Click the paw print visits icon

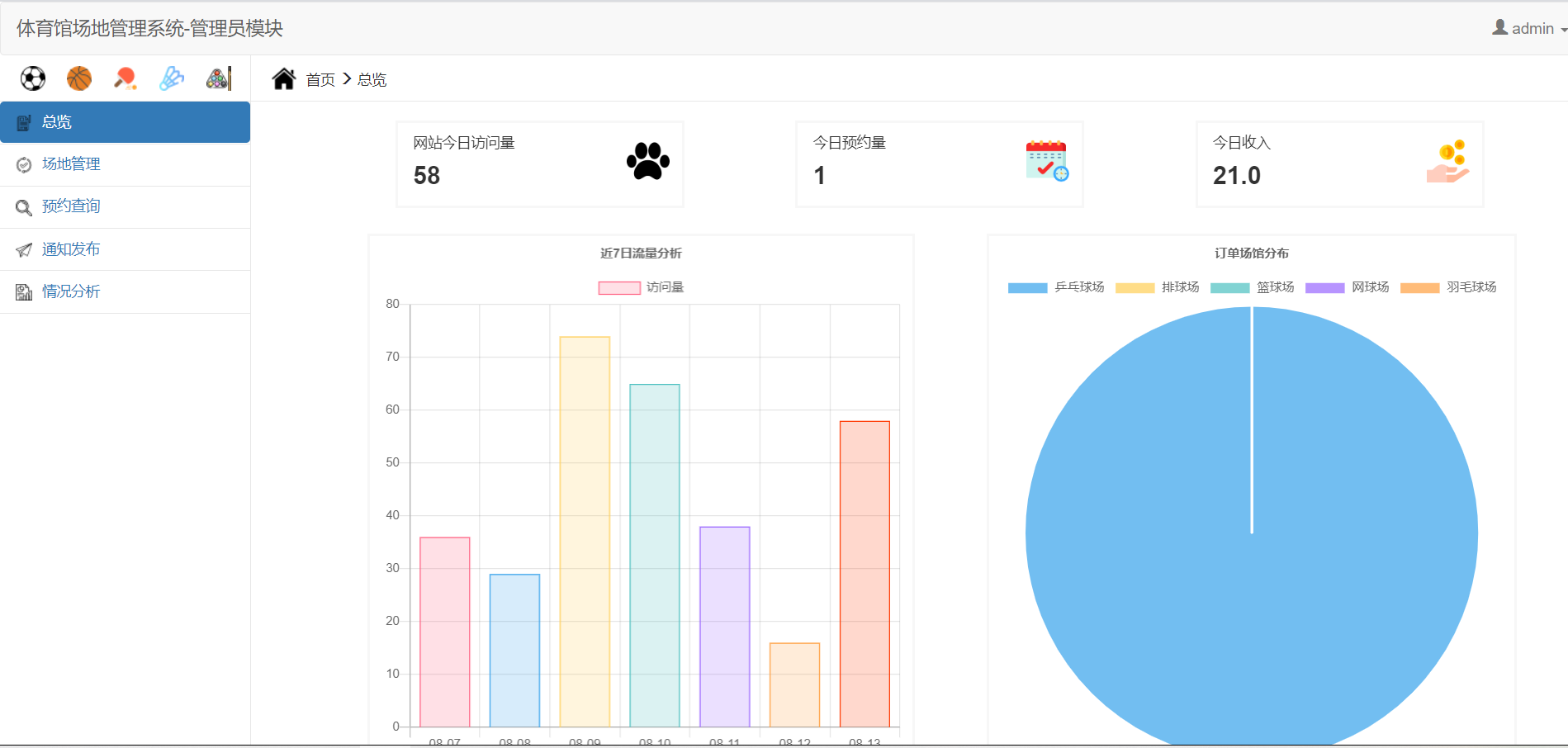click(x=648, y=161)
